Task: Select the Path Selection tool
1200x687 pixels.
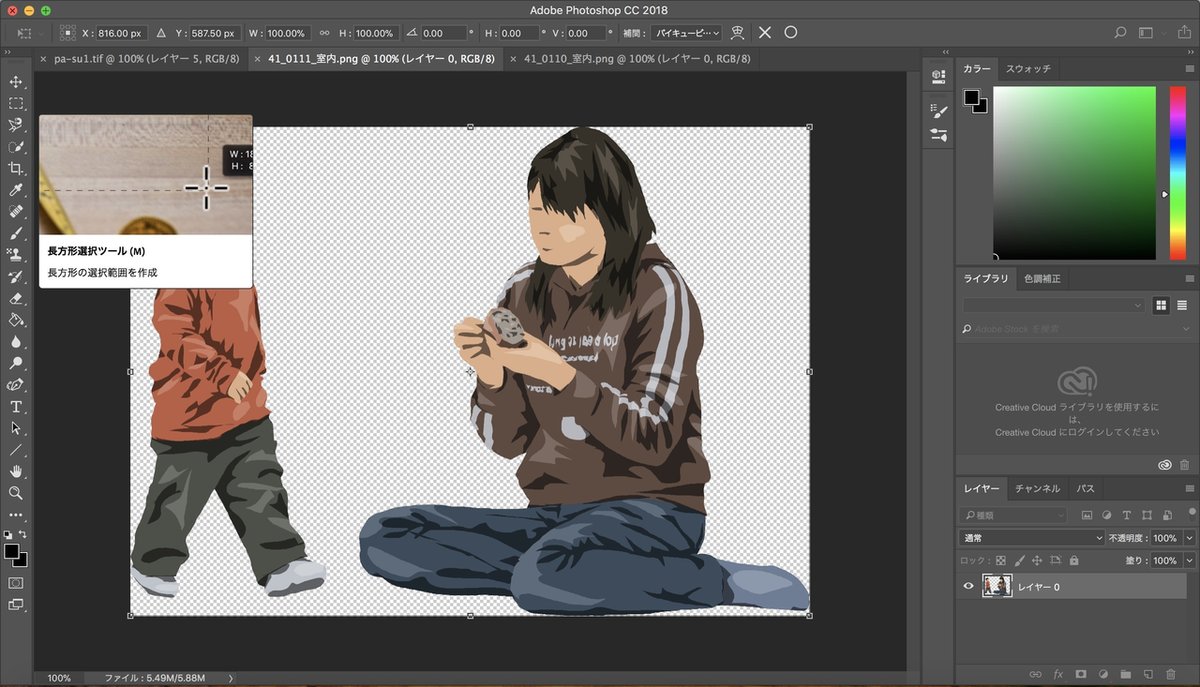Action: tap(16, 428)
